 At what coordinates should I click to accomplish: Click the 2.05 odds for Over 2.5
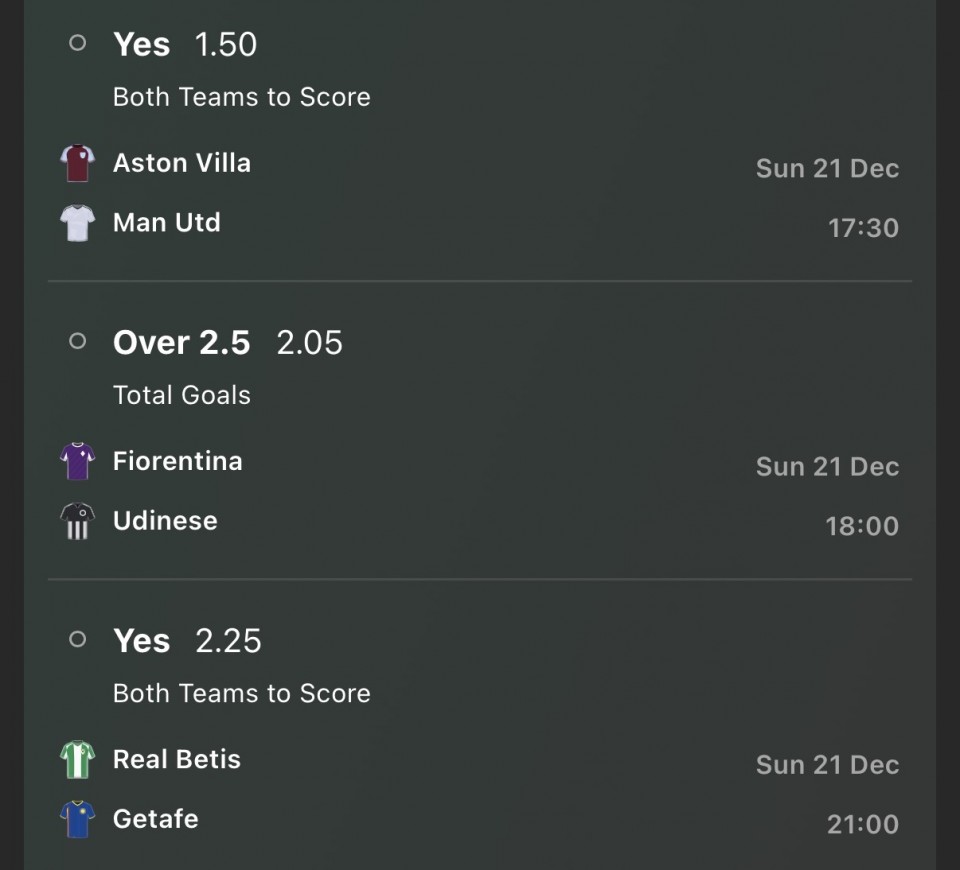tap(310, 342)
